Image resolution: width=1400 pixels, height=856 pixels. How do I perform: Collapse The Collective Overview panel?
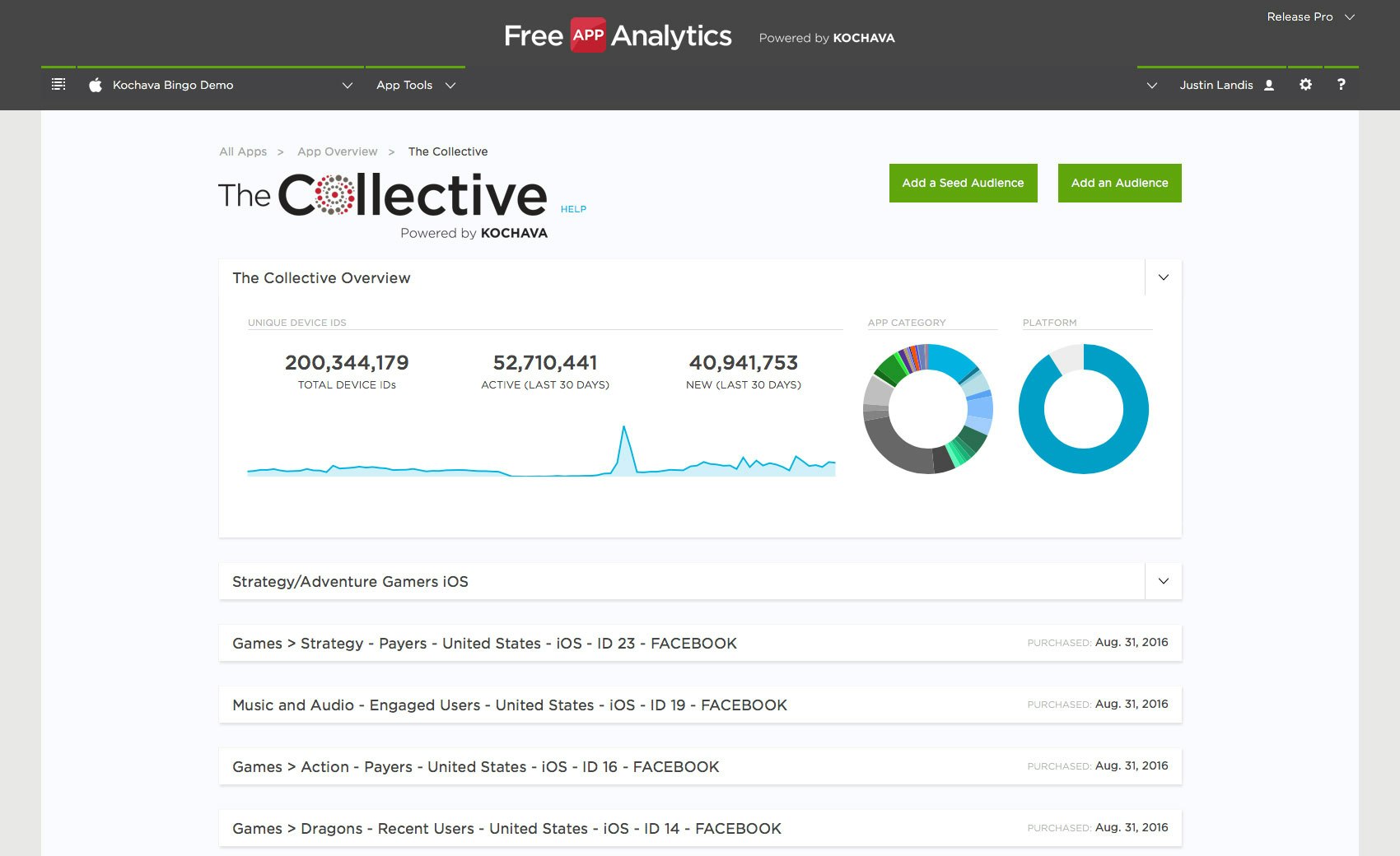[1163, 277]
